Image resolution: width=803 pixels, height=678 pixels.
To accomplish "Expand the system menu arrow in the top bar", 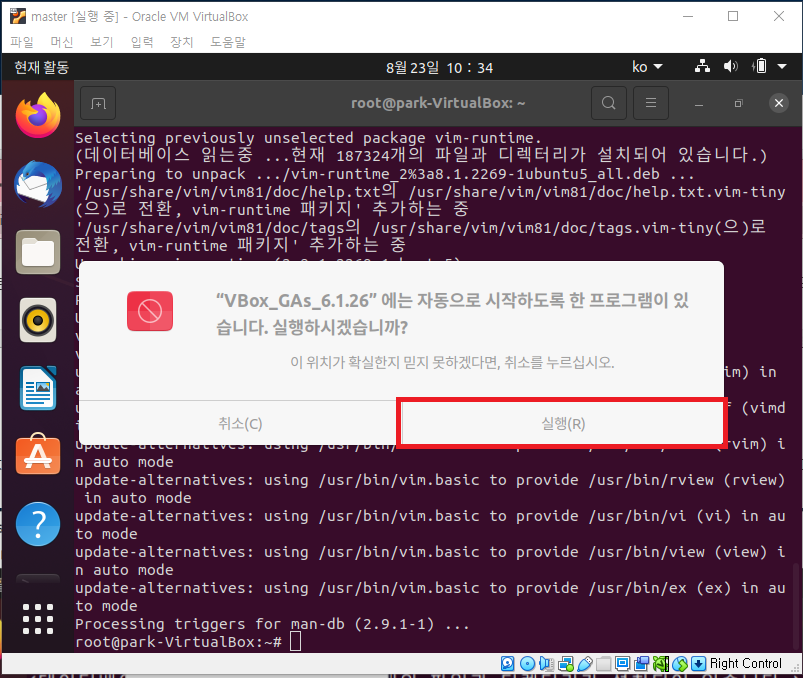I will [x=782, y=66].
